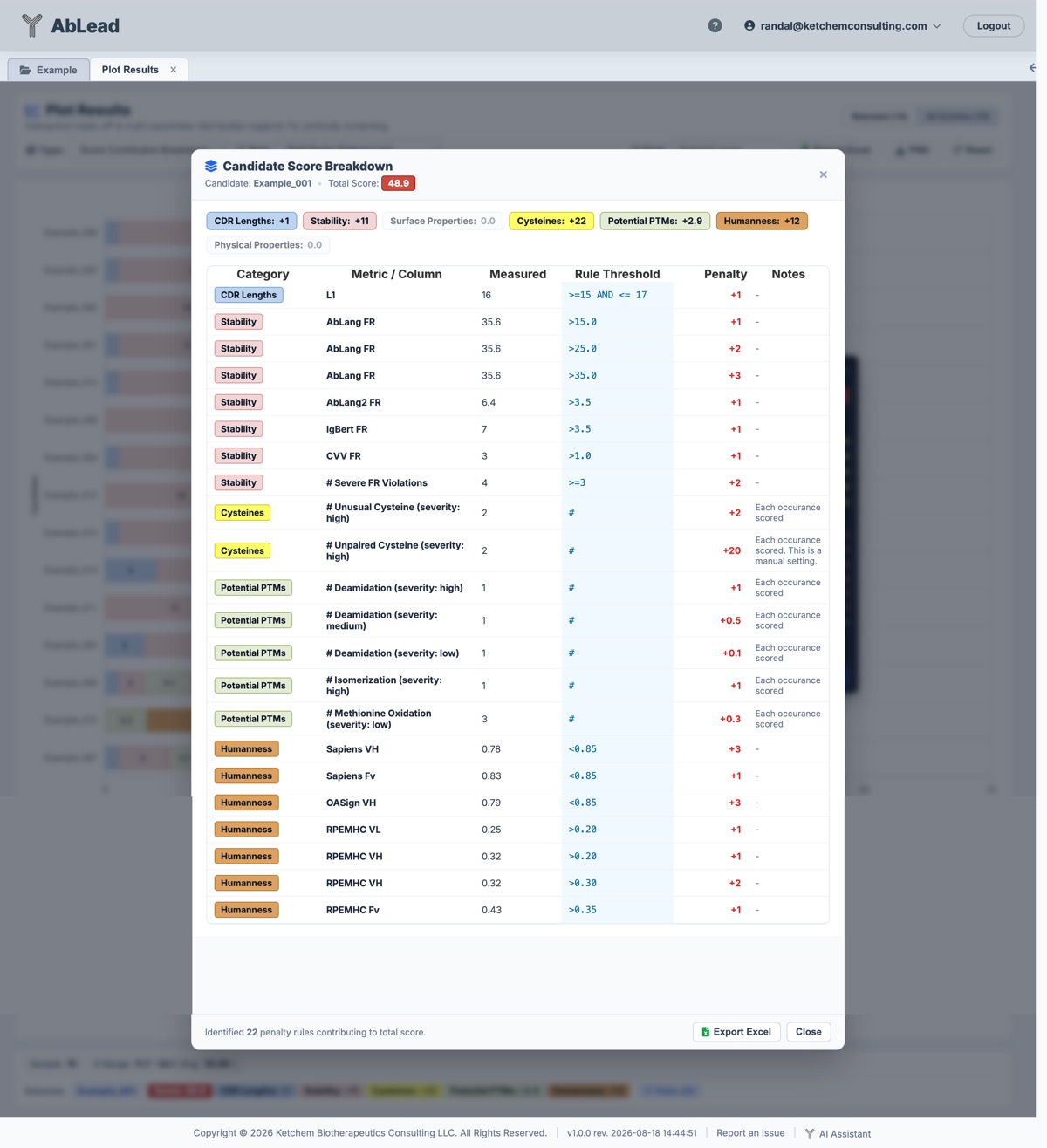Click the folder icon on Example tab

pyautogui.click(x=25, y=70)
